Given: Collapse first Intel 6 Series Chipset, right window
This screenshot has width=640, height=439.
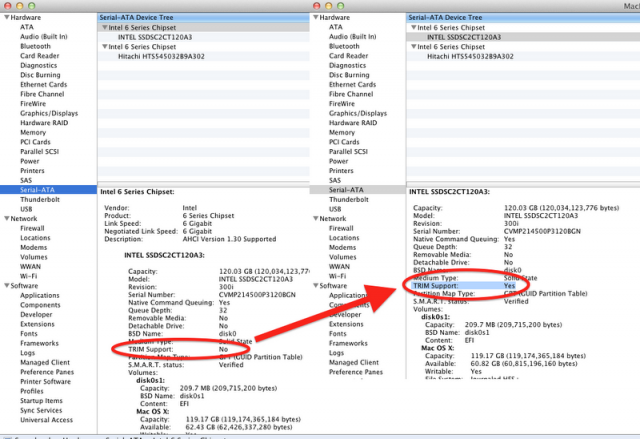Looking at the screenshot, I should (x=413, y=27).
